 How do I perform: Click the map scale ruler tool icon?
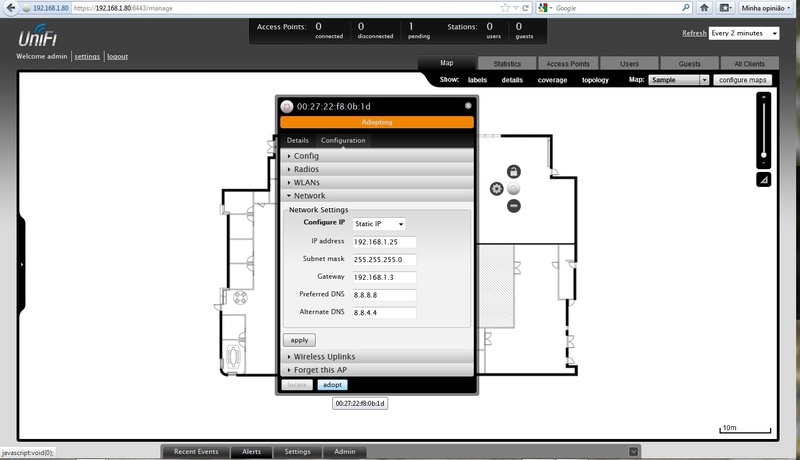click(x=763, y=180)
